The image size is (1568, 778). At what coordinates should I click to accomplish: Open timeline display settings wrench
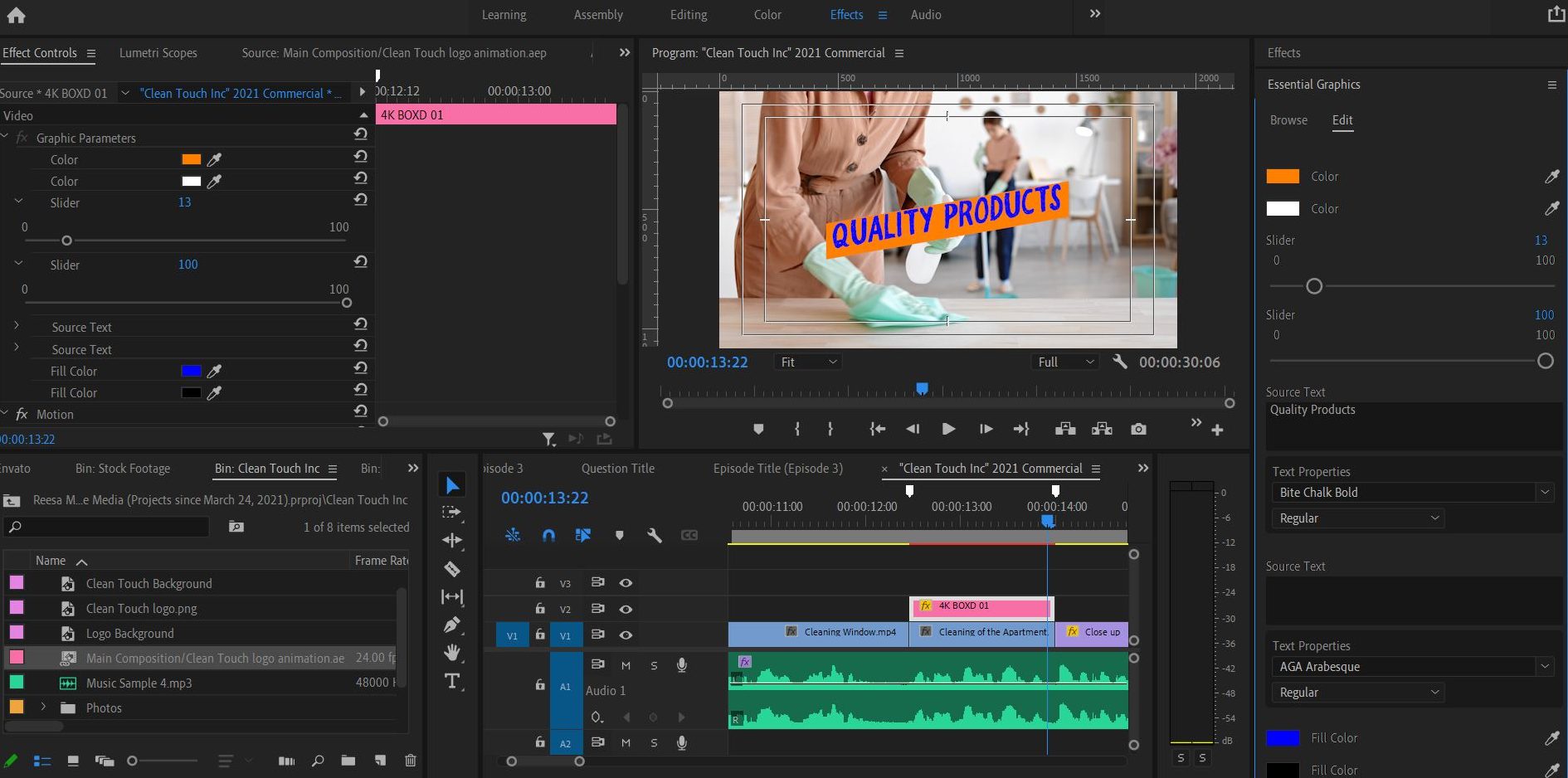point(655,535)
